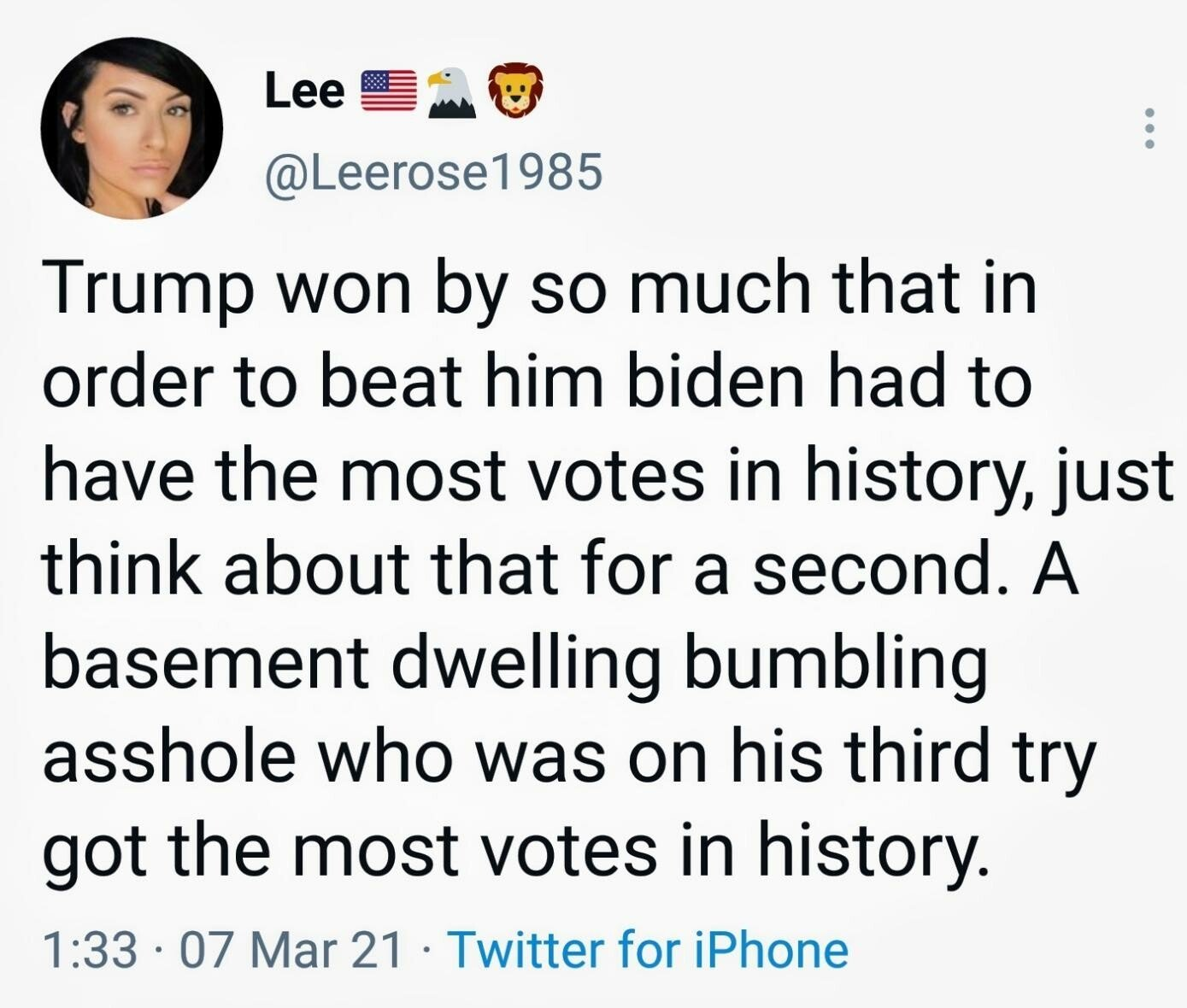
Task: Click the lion face emoji
Action: (x=514, y=91)
